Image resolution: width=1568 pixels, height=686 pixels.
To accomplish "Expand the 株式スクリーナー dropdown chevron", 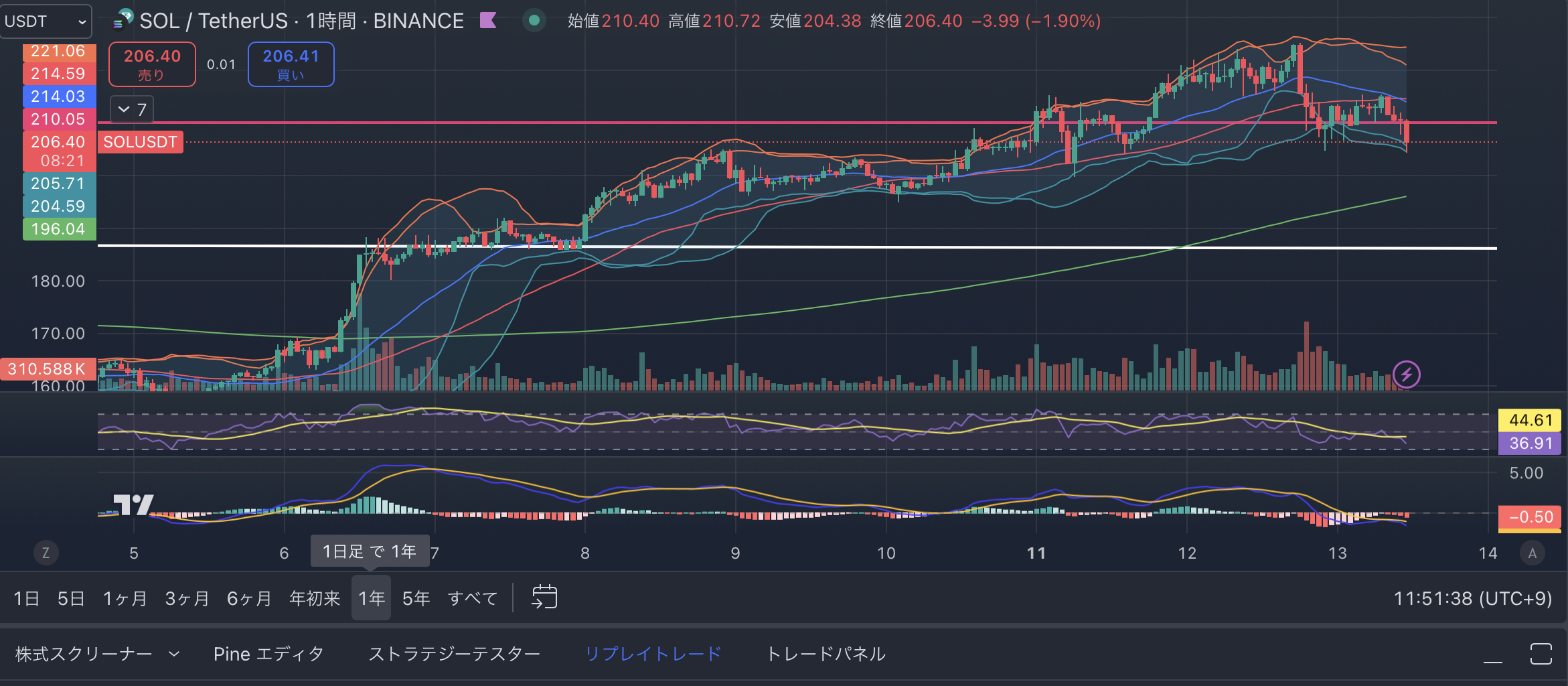I will [x=174, y=654].
